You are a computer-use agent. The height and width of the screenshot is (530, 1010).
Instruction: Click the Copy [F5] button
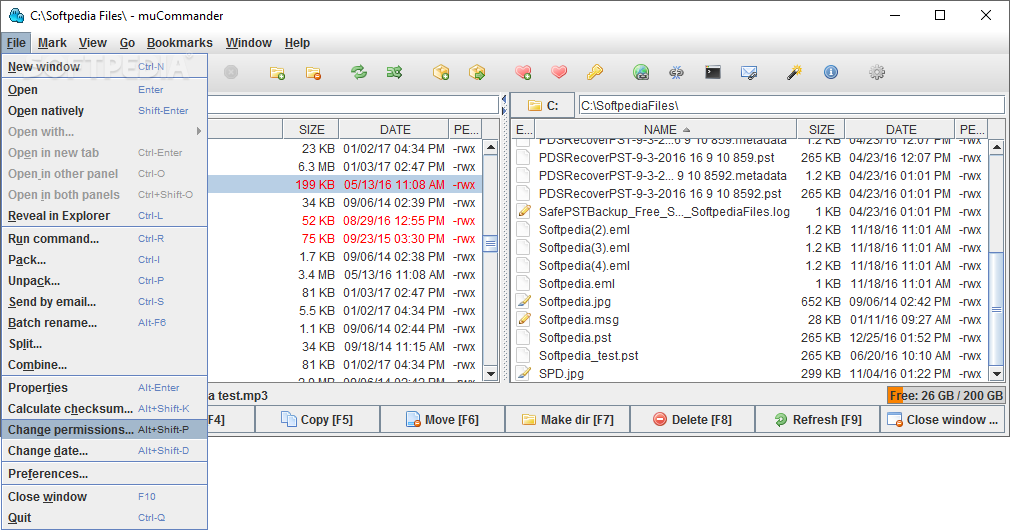point(318,419)
